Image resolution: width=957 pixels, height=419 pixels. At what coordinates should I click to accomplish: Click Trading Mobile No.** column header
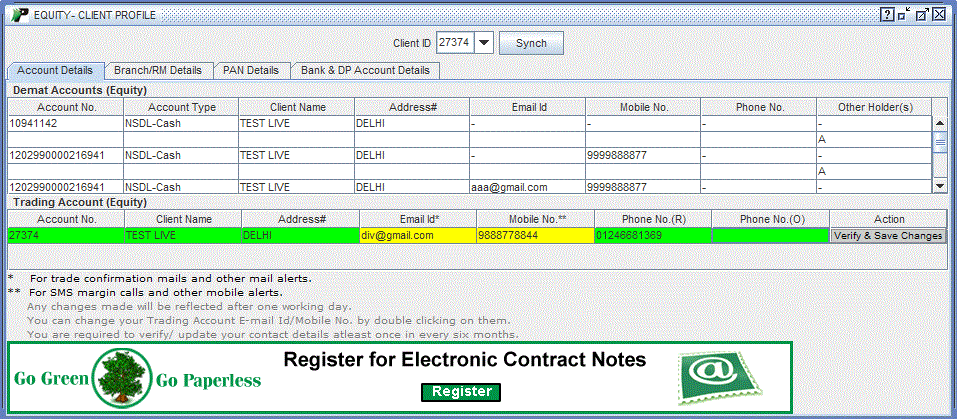(535, 219)
